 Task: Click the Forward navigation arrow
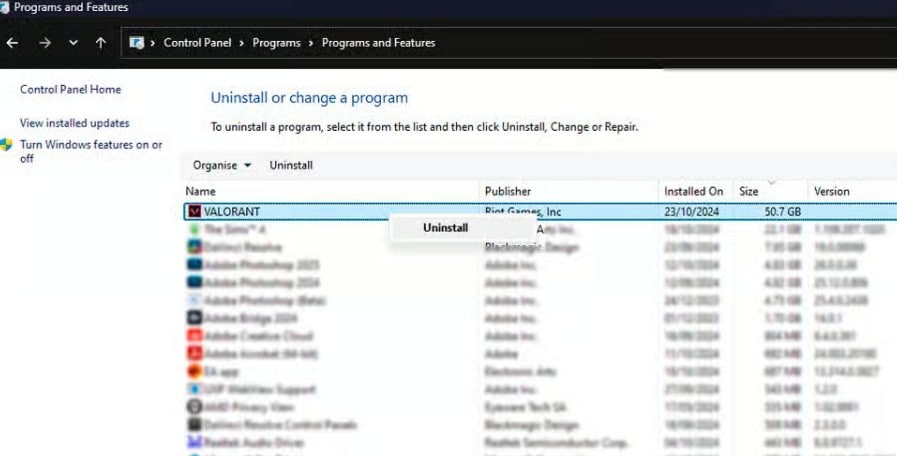click(x=45, y=43)
